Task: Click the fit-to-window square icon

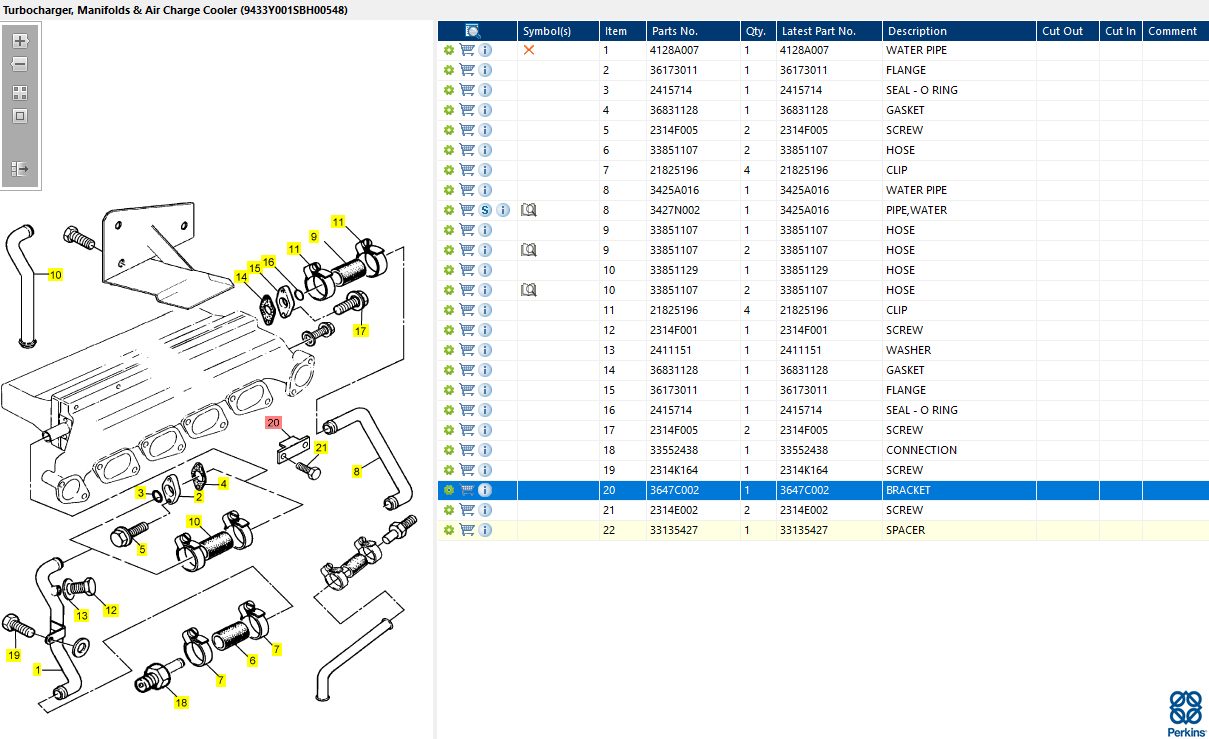Action: [x=19, y=116]
